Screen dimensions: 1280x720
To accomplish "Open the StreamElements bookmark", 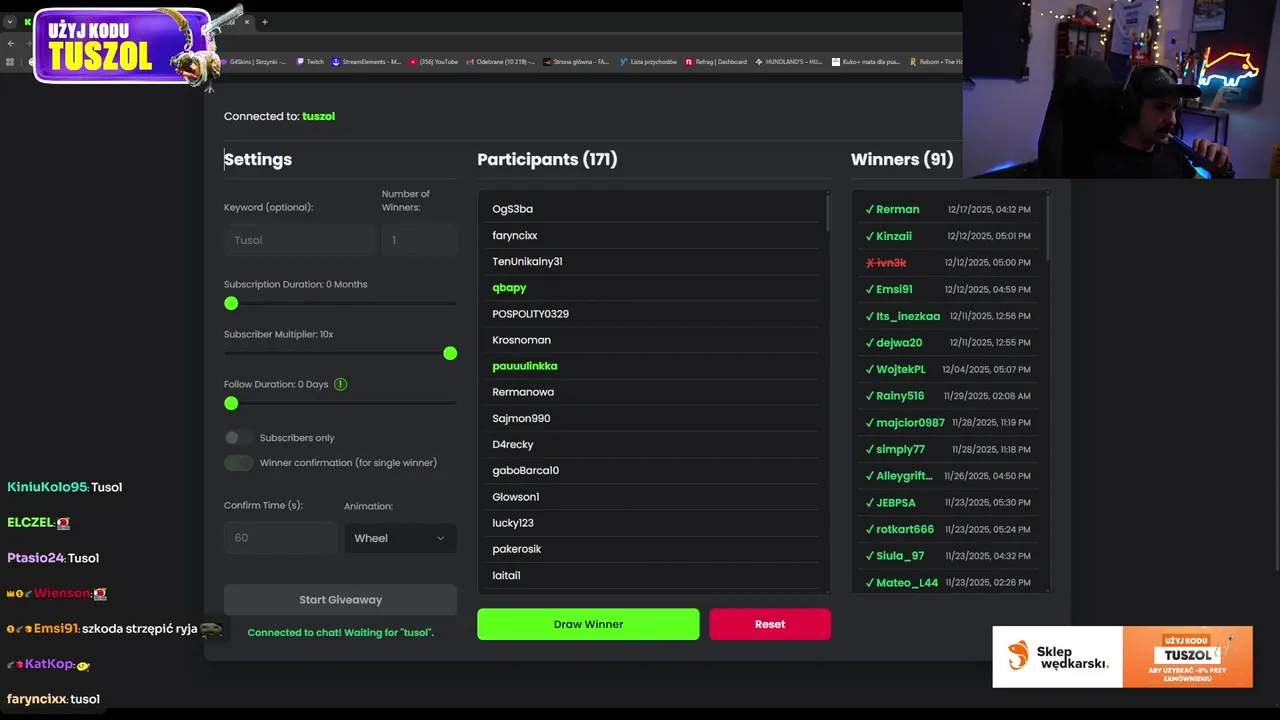I will [366, 62].
